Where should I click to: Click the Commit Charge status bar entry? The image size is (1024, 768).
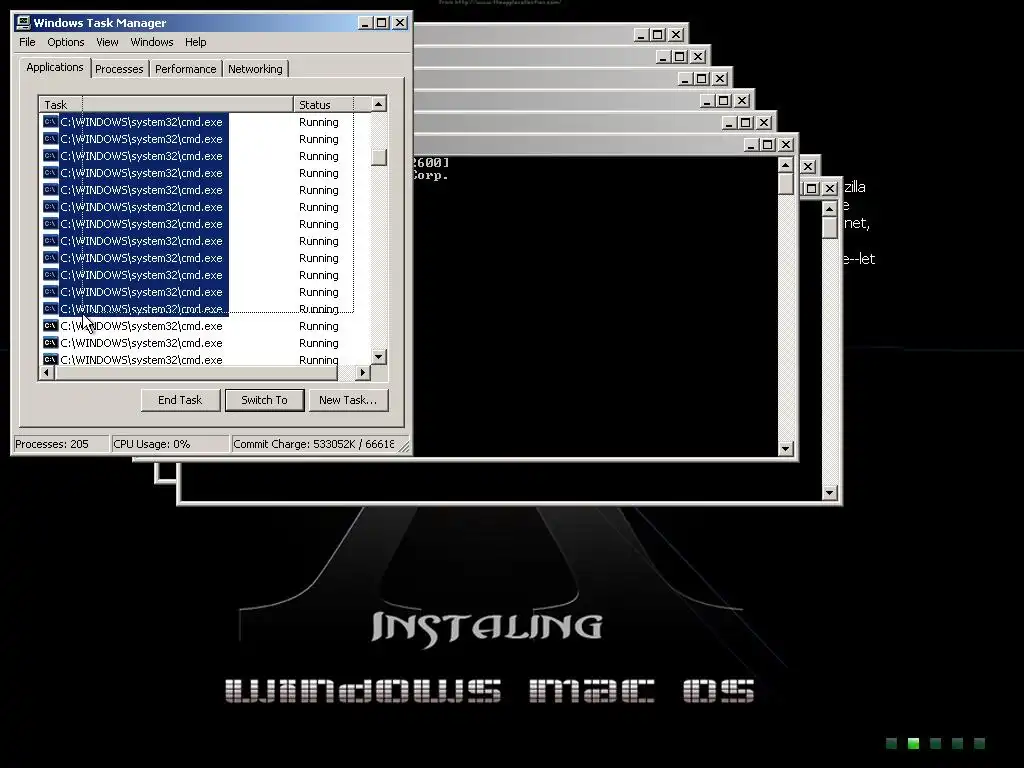pyautogui.click(x=313, y=444)
